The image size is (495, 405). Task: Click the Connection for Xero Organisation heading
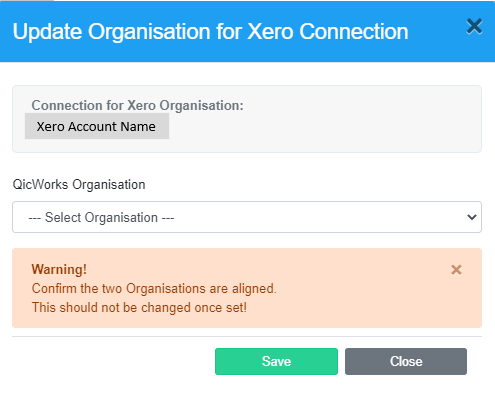137,105
